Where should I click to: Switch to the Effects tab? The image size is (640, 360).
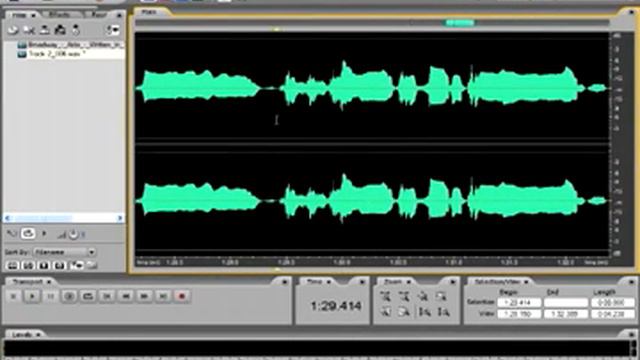click(59, 15)
